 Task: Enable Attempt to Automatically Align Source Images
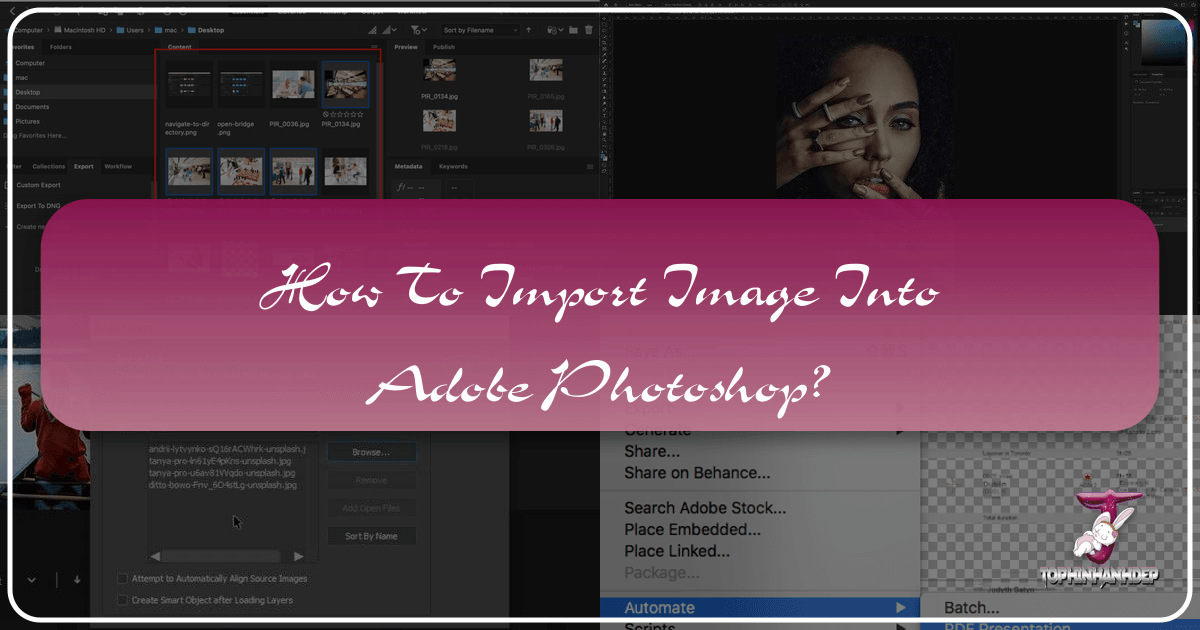tap(123, 579)
